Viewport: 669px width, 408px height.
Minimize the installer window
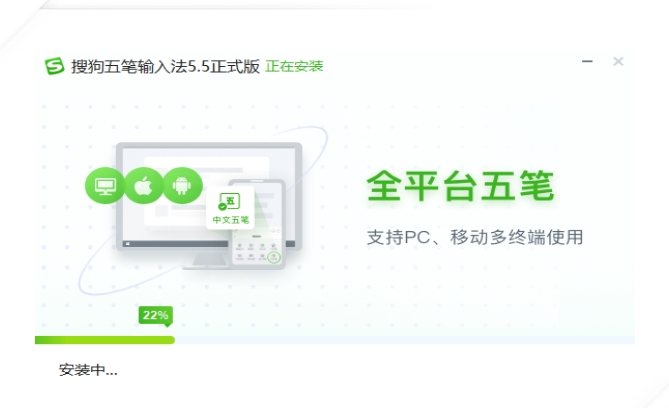(587, 61)
